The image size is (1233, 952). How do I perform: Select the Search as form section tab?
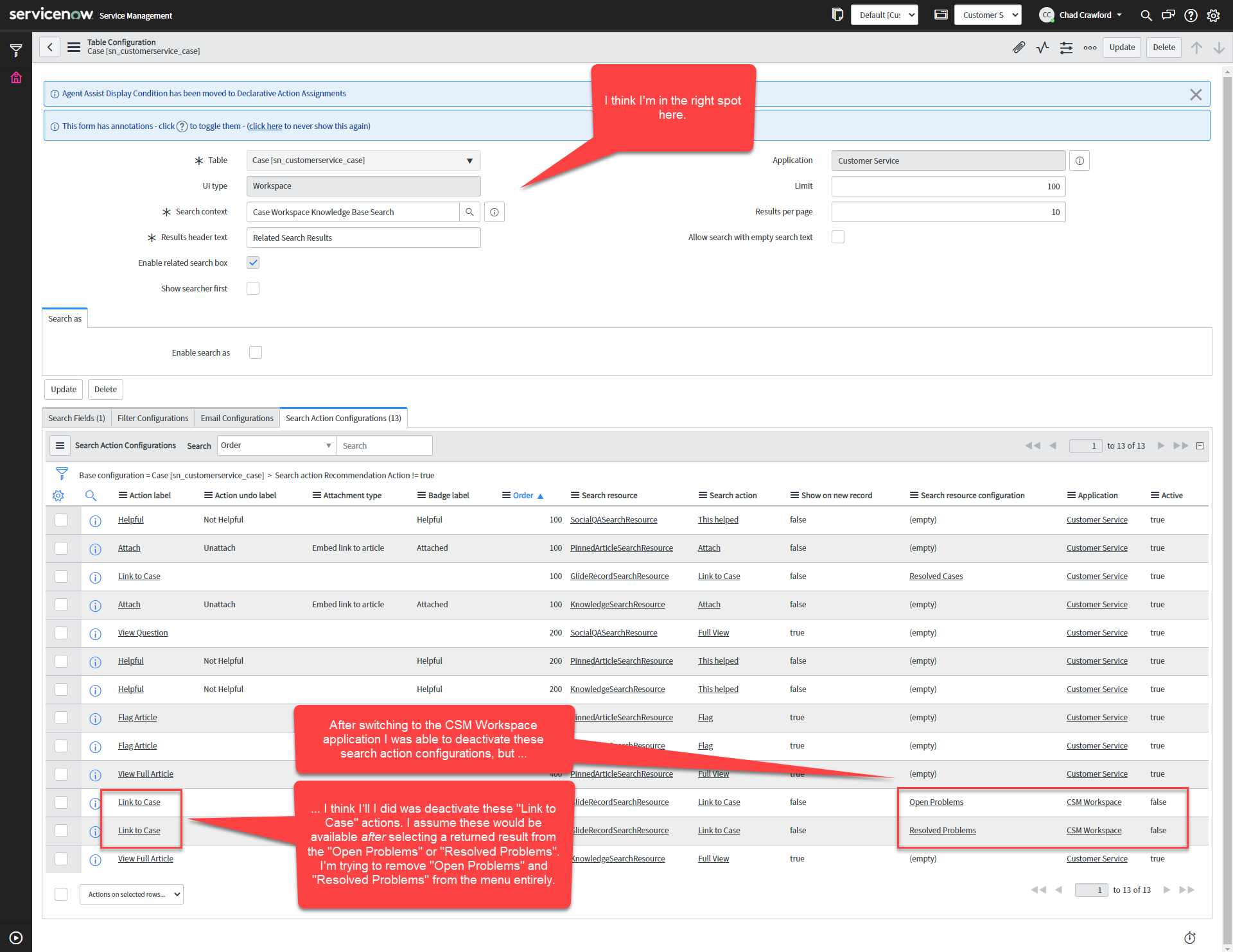tap(65, 318)
